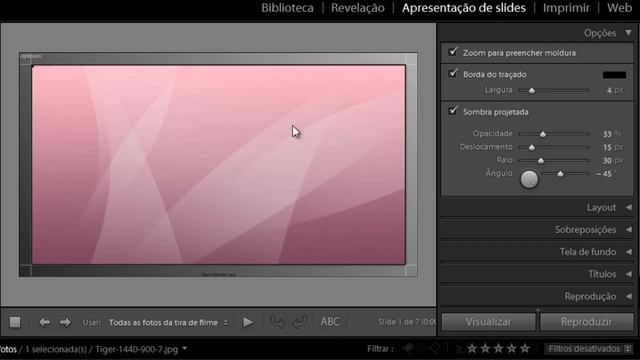Image resolution: width=640 pixels, height=360 pixels.
Task: Click the Ângulo angle dial
Action: (529, 179)
